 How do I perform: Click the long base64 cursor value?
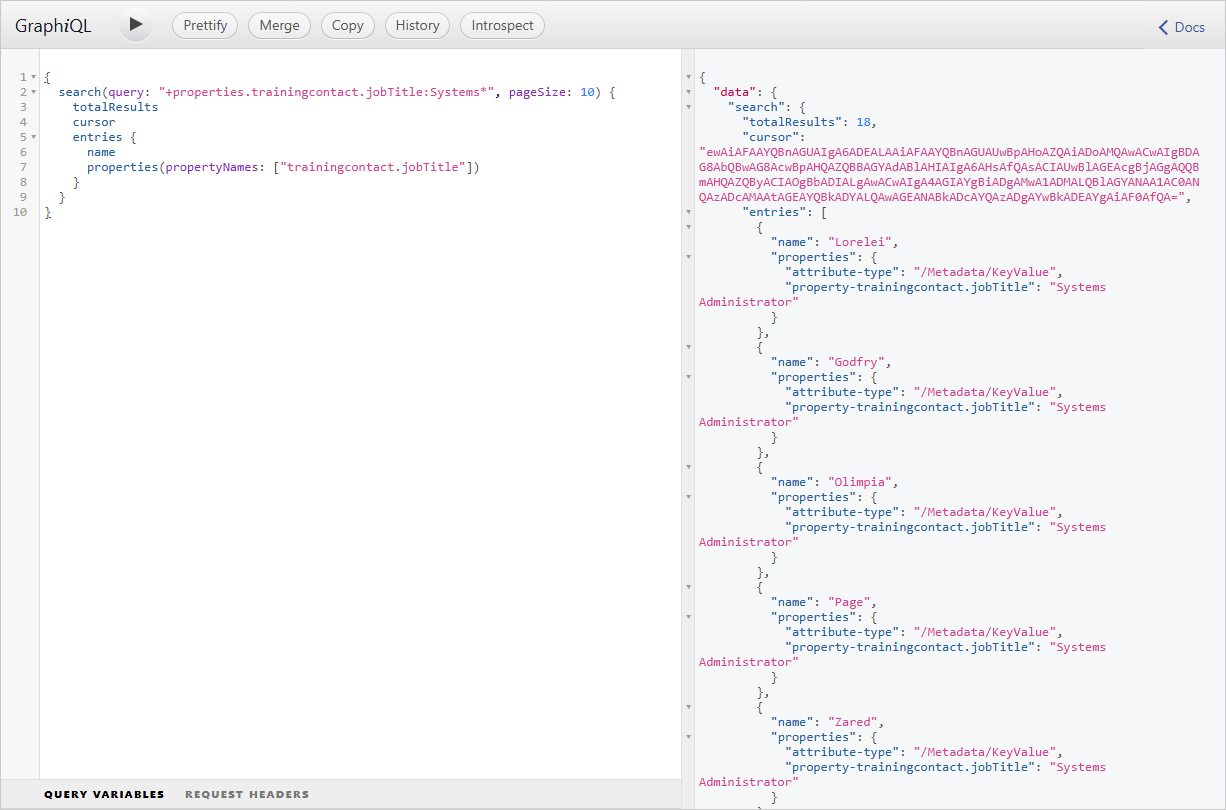pyautogui.click(x=949, y=174)
